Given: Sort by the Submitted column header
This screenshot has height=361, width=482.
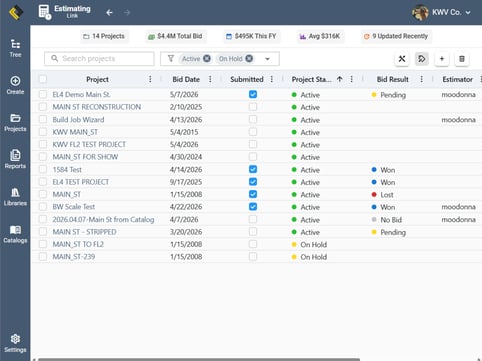Looking at the screenshot, I should pos(247,79).
